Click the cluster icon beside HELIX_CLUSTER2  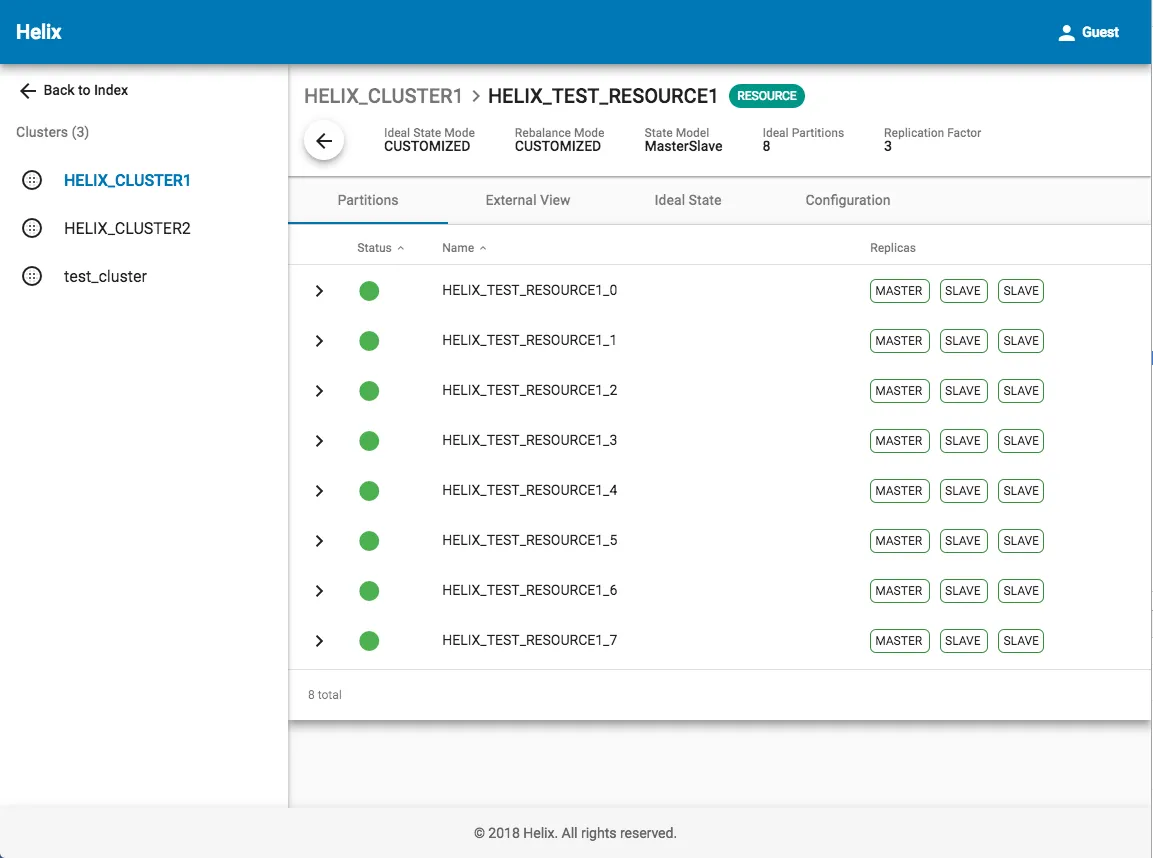[32, 228]
